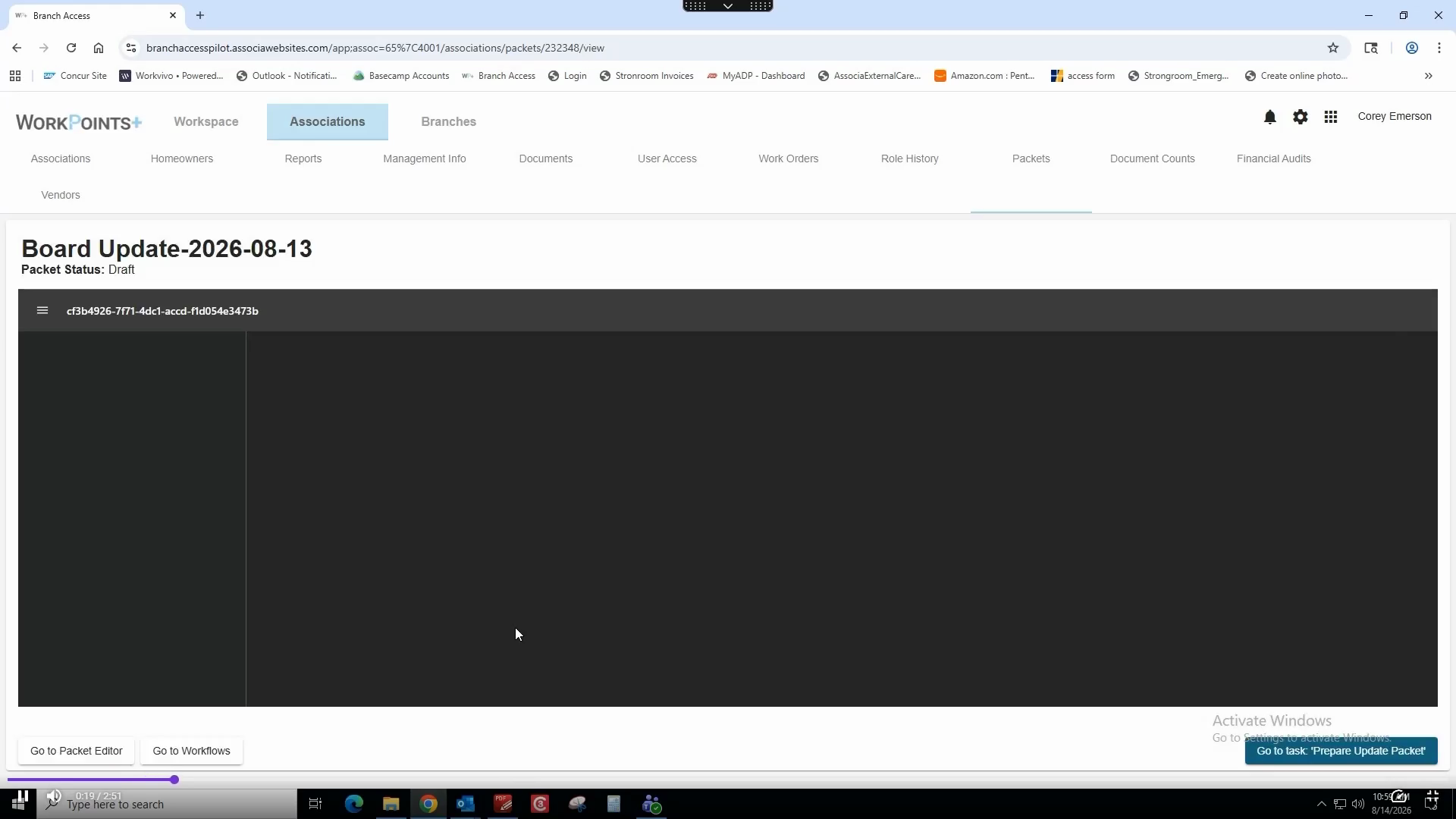Open the Amazon.com bookmark
The image size is (1456, 819).
tap(984, 76)
